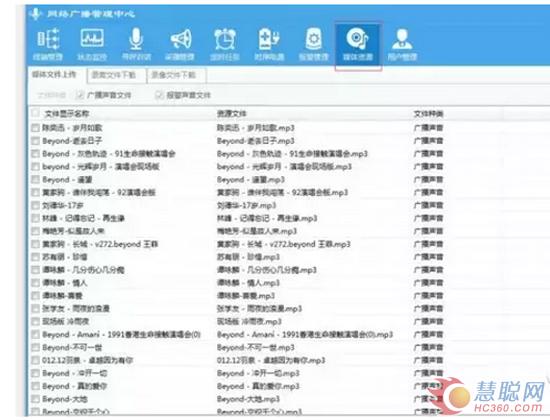This screenshot has width=550, height=420.
Task: Select display name 苏有朋 - 珍惜
Action: click(x=65, y=257)
